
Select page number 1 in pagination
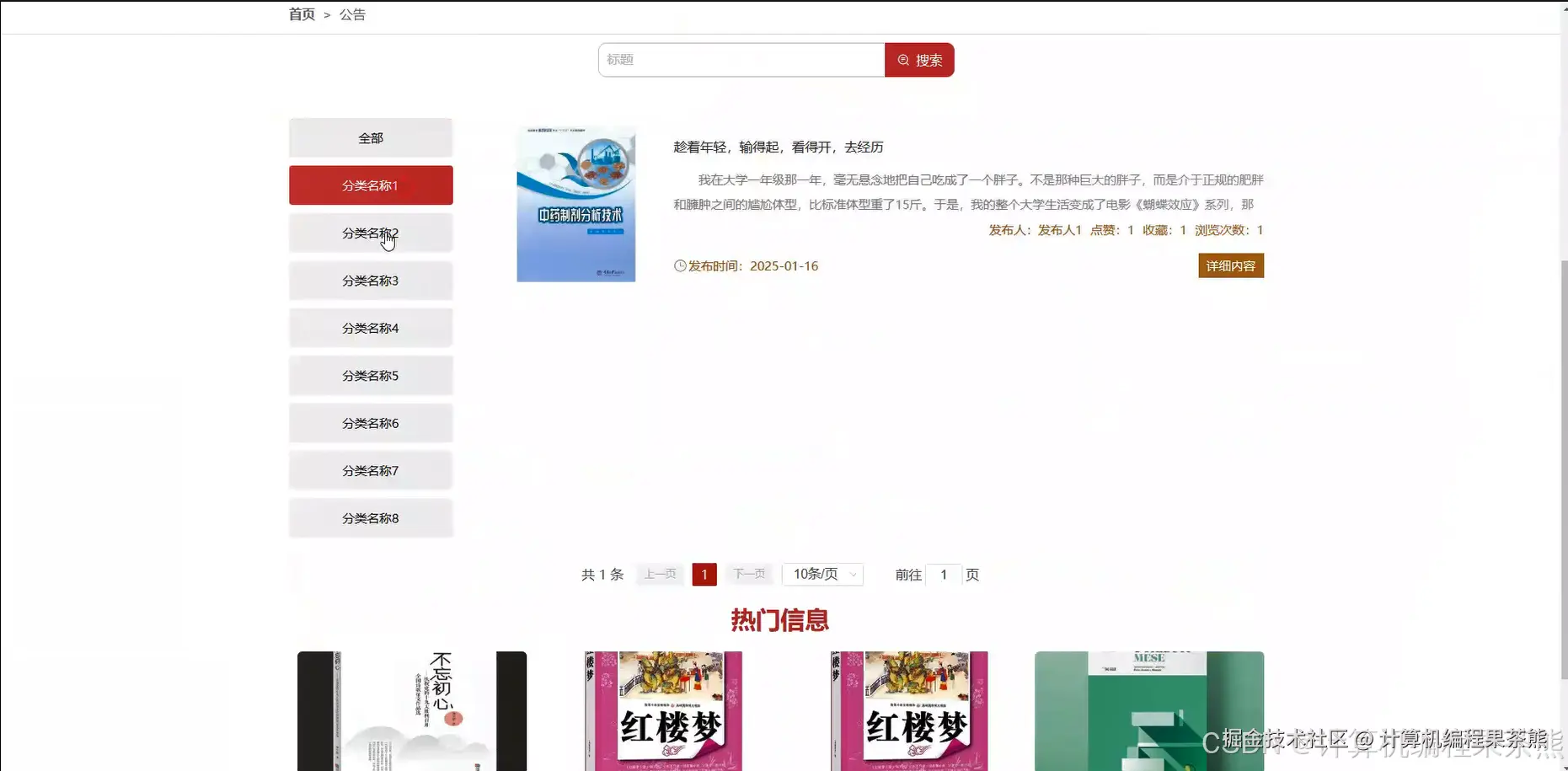pyautogui.click(x=704, y=574)
